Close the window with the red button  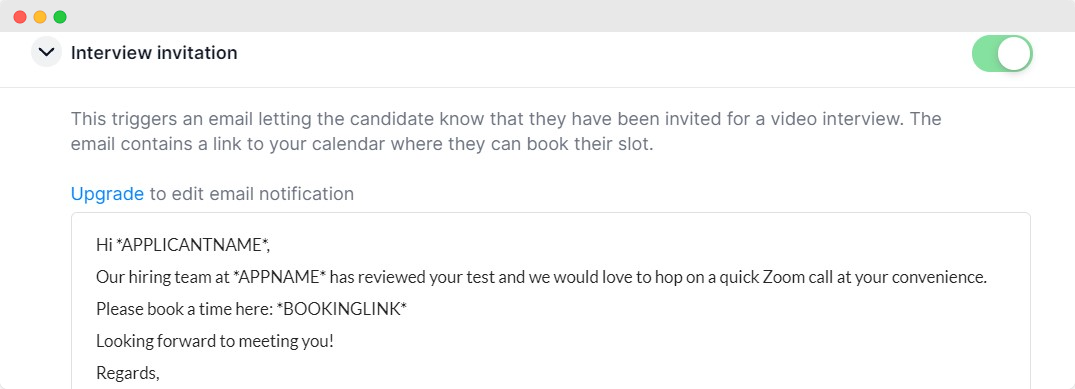pyautogui.click(x=20, y=17)
